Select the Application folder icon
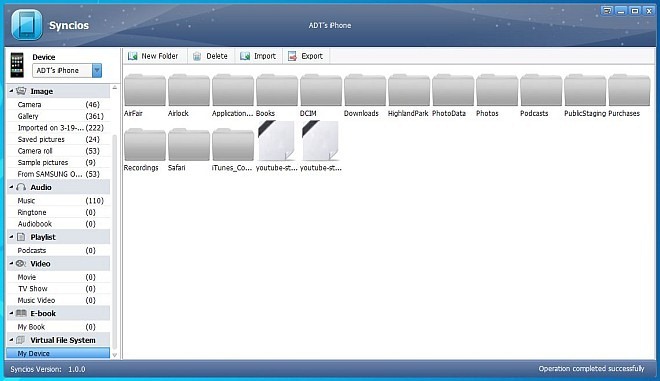Viewport: 660px width, 381px height. [233, 90]
